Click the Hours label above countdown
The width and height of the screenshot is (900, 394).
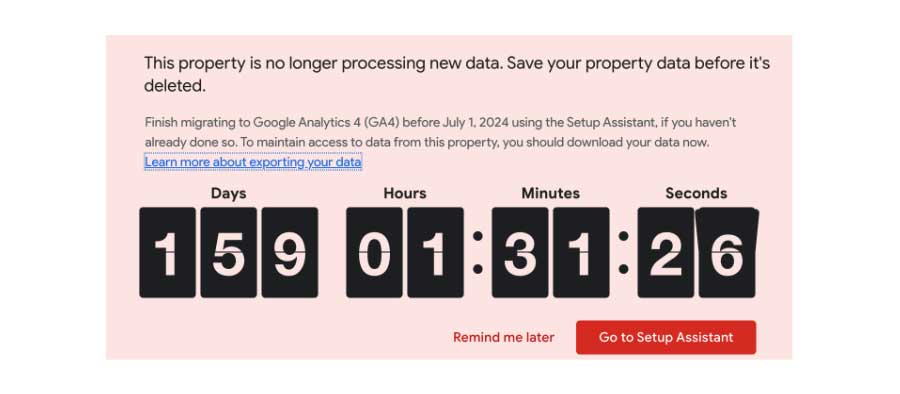pyautogui.click(x=405, y=194)
